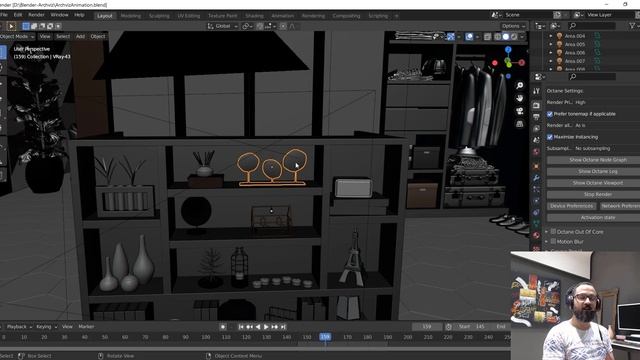
Task: Open the Render menu
Action: point(36,15)
